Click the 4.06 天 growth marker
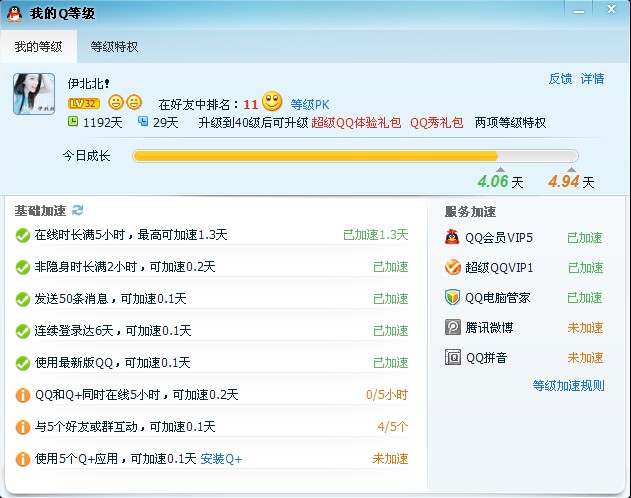631x498 pixels. coord(500,181)
